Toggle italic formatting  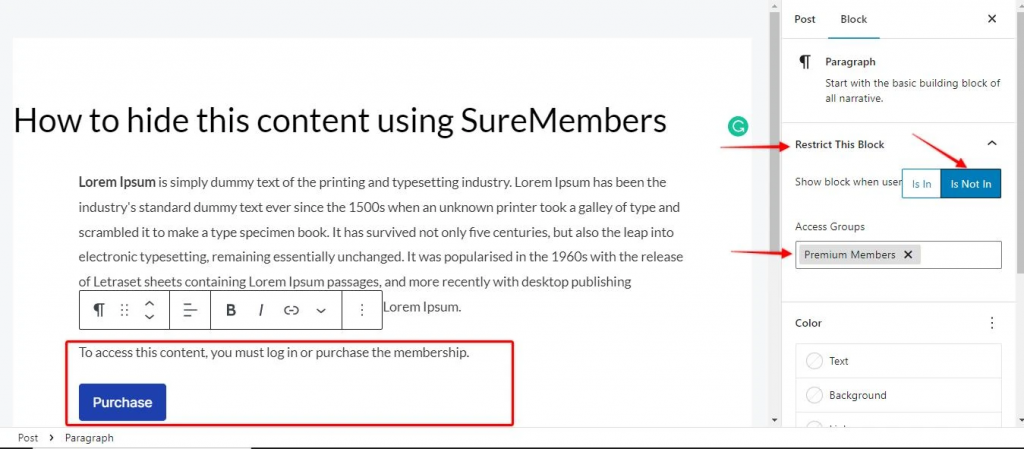(261, 310)
